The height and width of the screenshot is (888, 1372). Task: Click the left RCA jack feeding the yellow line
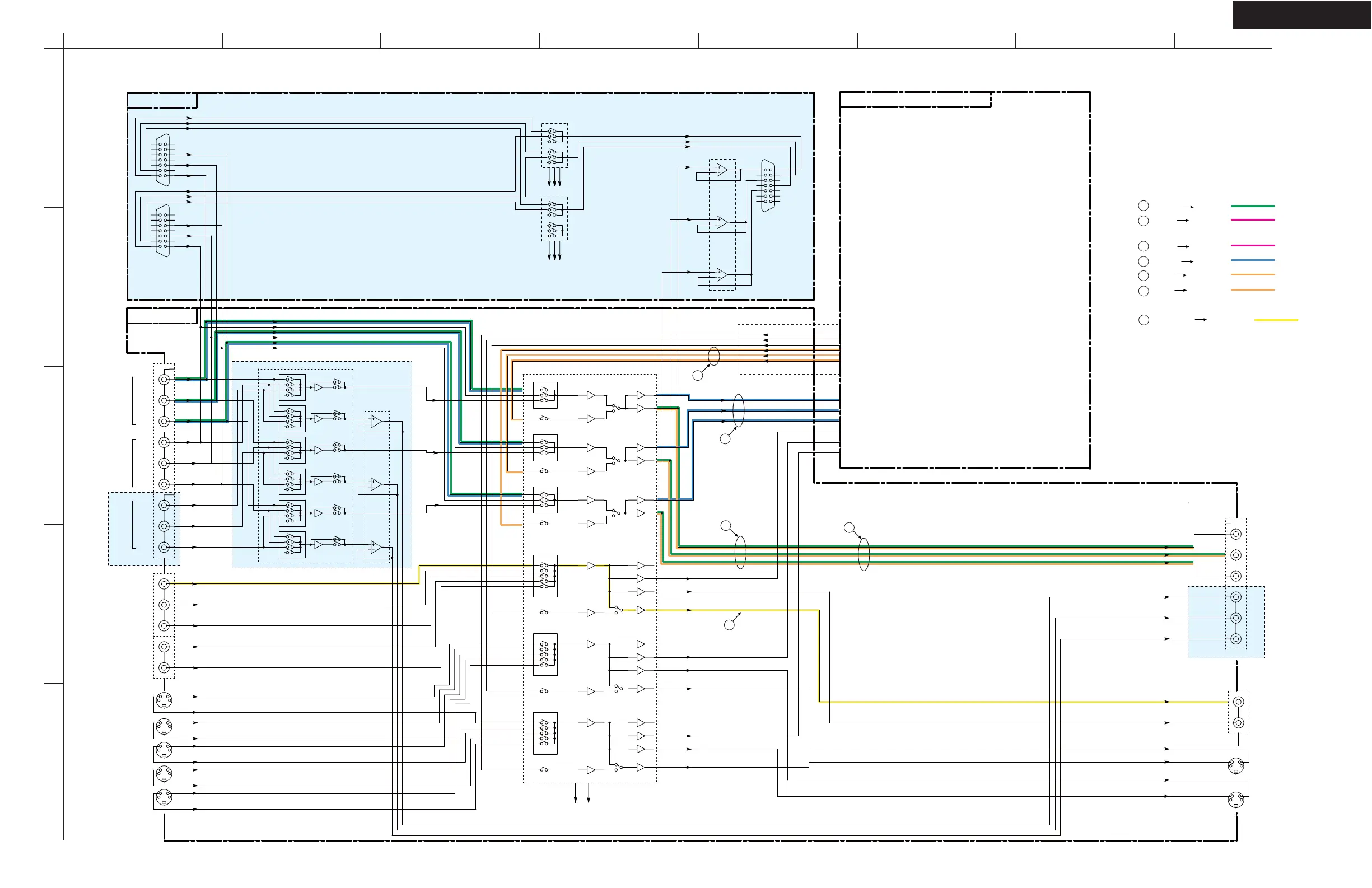pyautogui.click(x=164, y=584)
